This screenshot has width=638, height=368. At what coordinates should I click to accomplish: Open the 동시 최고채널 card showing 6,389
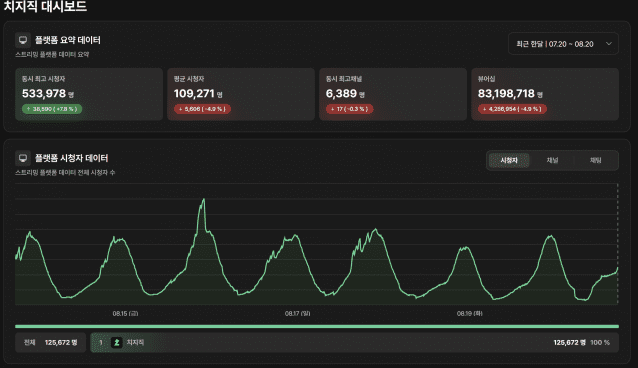pyautogui.click(x=393, y=94)
